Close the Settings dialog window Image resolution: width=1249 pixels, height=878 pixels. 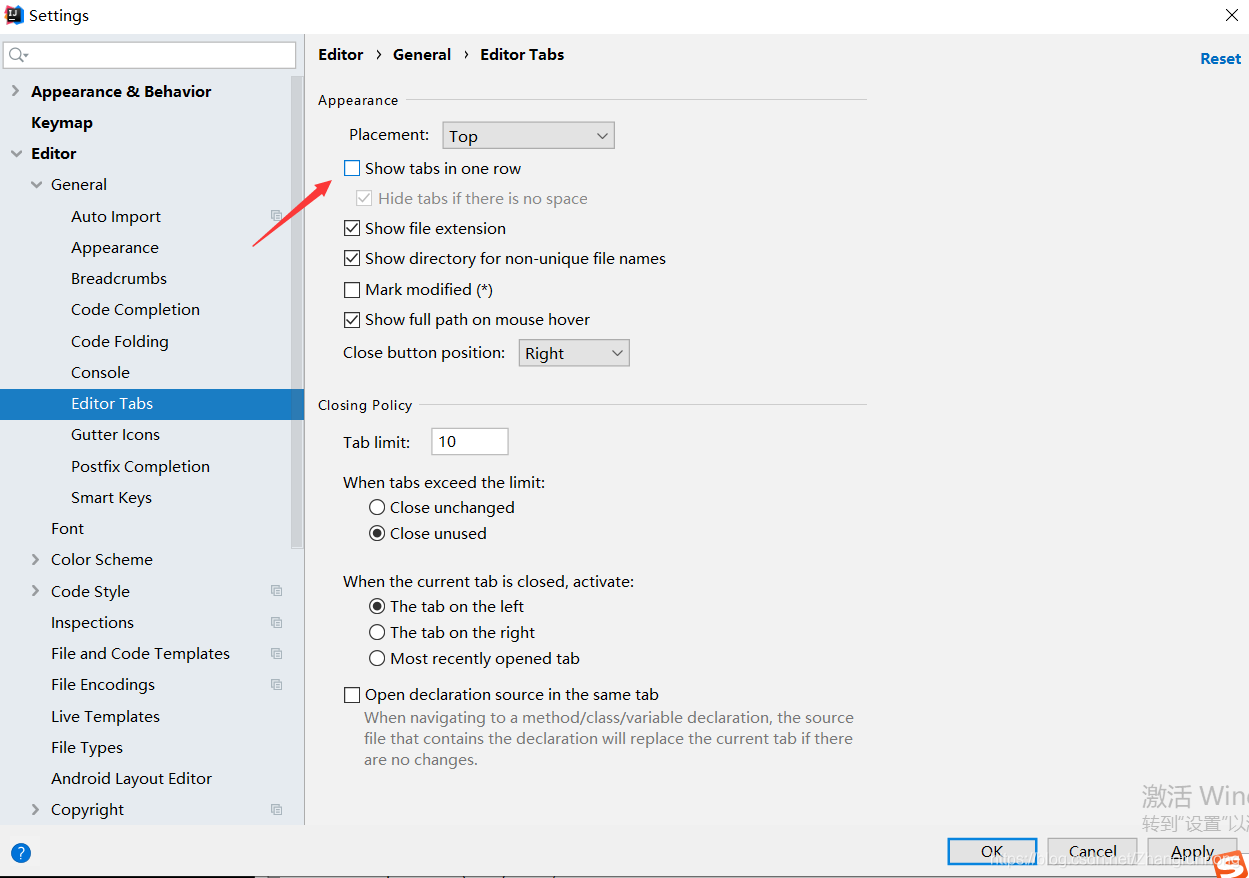pyautogui.click(x=1232, y=15)
